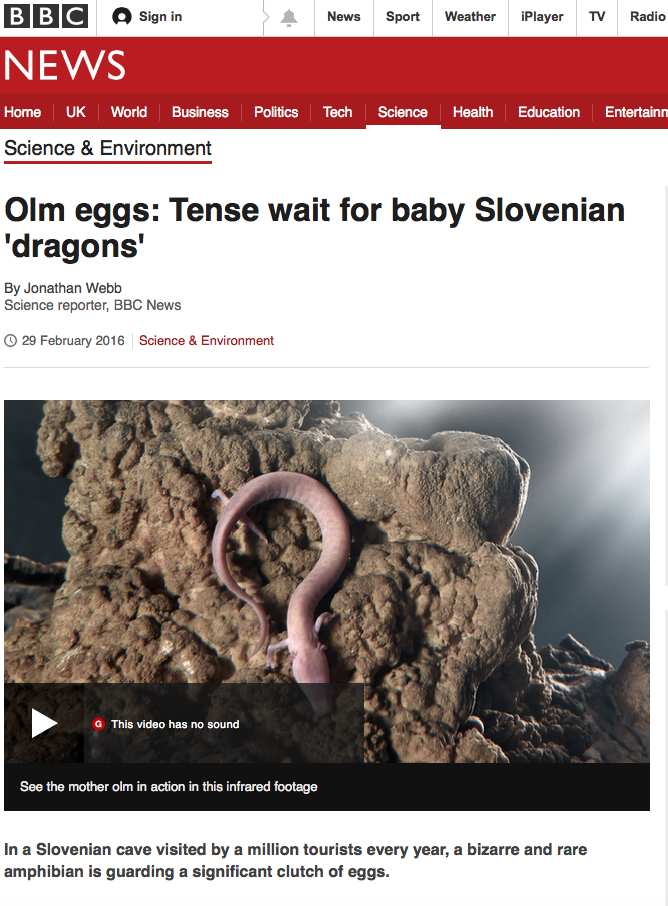
Task: Open the World news tab
Action: point(129,112)
